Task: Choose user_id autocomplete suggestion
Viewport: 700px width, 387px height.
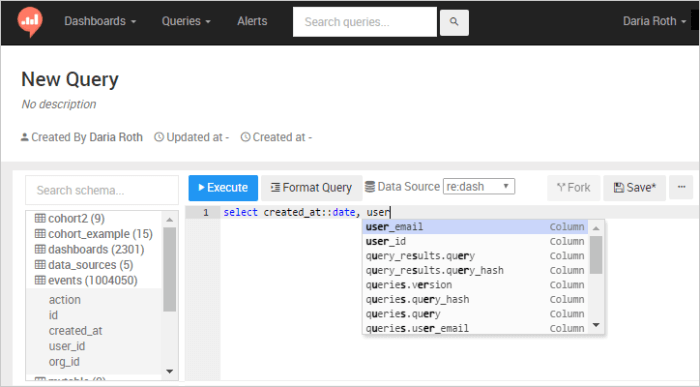Action: click(475, 241)
